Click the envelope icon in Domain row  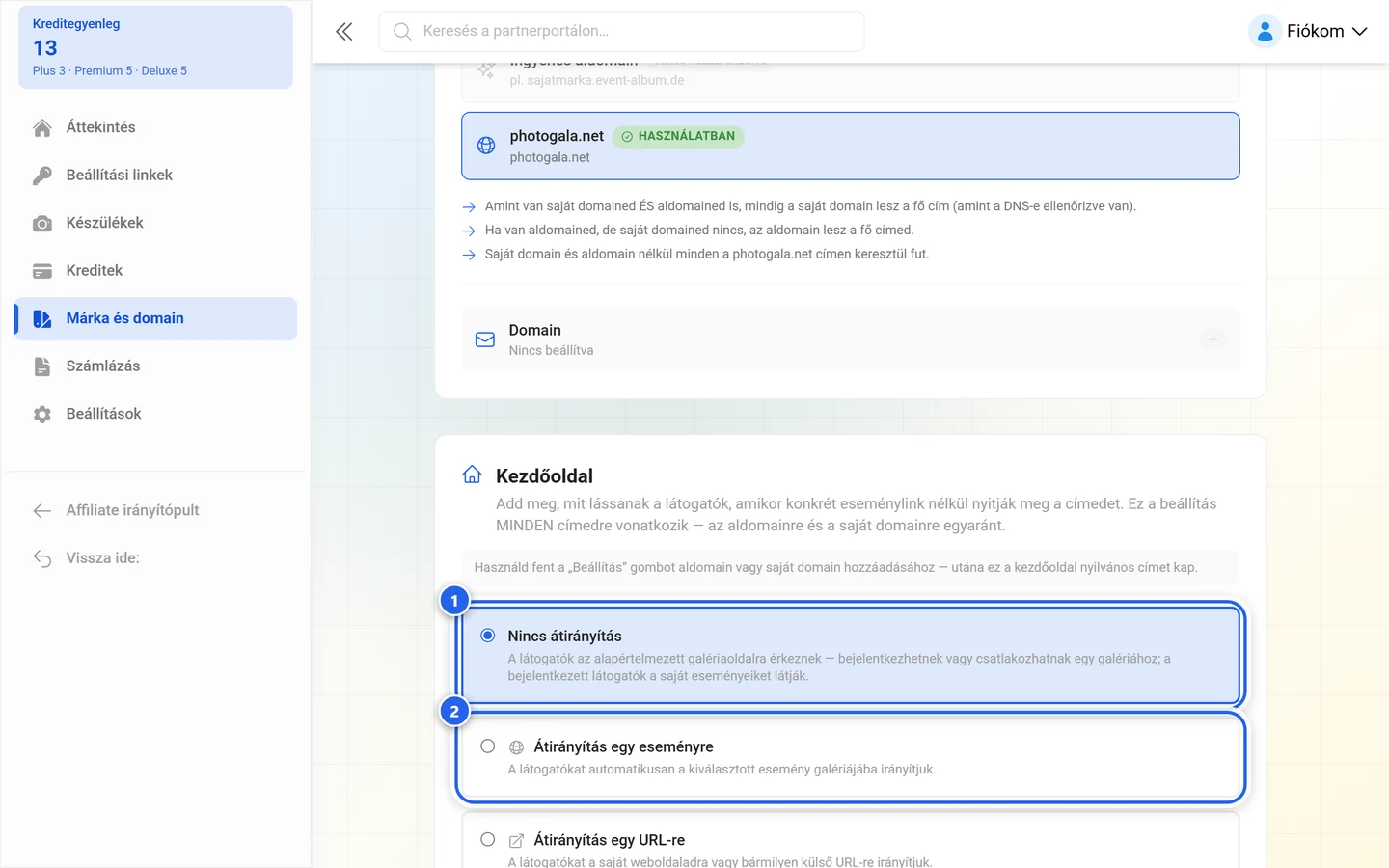pos(485,339)
